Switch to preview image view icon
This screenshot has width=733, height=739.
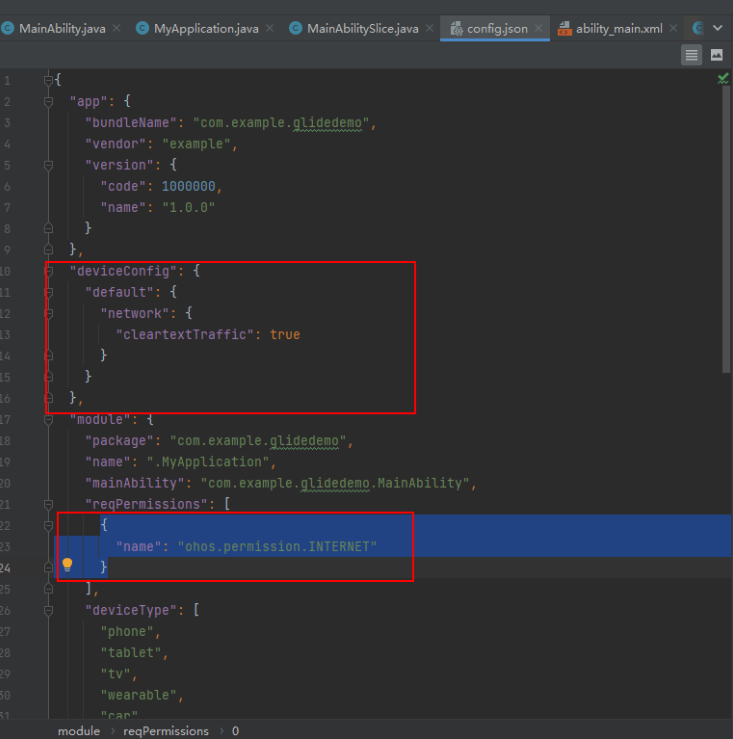pos(717,55)
